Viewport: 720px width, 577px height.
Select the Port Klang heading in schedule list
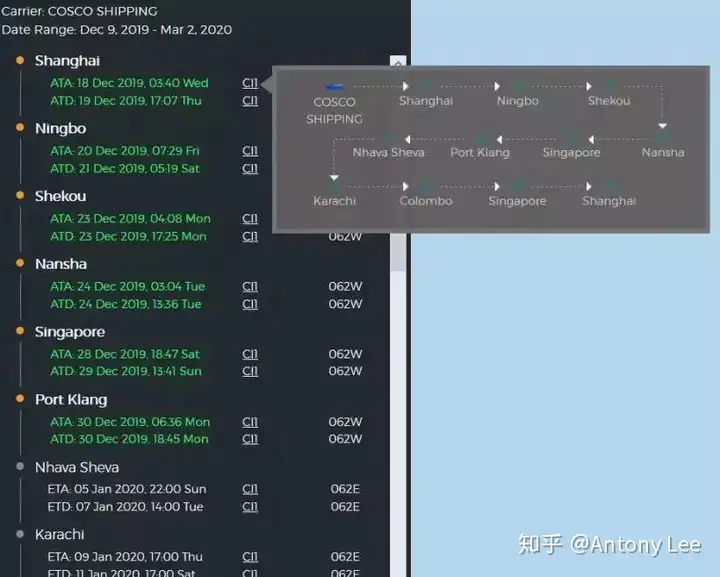coord(71,400)
